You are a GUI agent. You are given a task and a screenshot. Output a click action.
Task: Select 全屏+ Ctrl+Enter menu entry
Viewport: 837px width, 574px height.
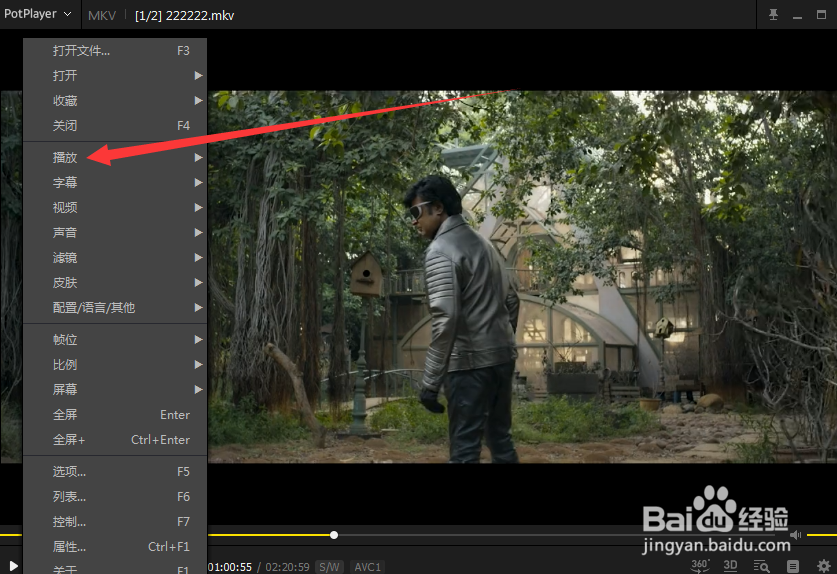[x=115, y=439]
